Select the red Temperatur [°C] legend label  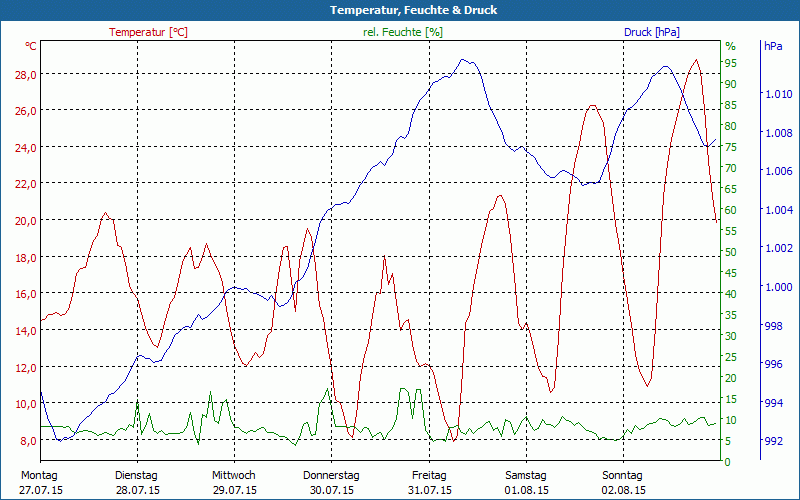(148, 32)
